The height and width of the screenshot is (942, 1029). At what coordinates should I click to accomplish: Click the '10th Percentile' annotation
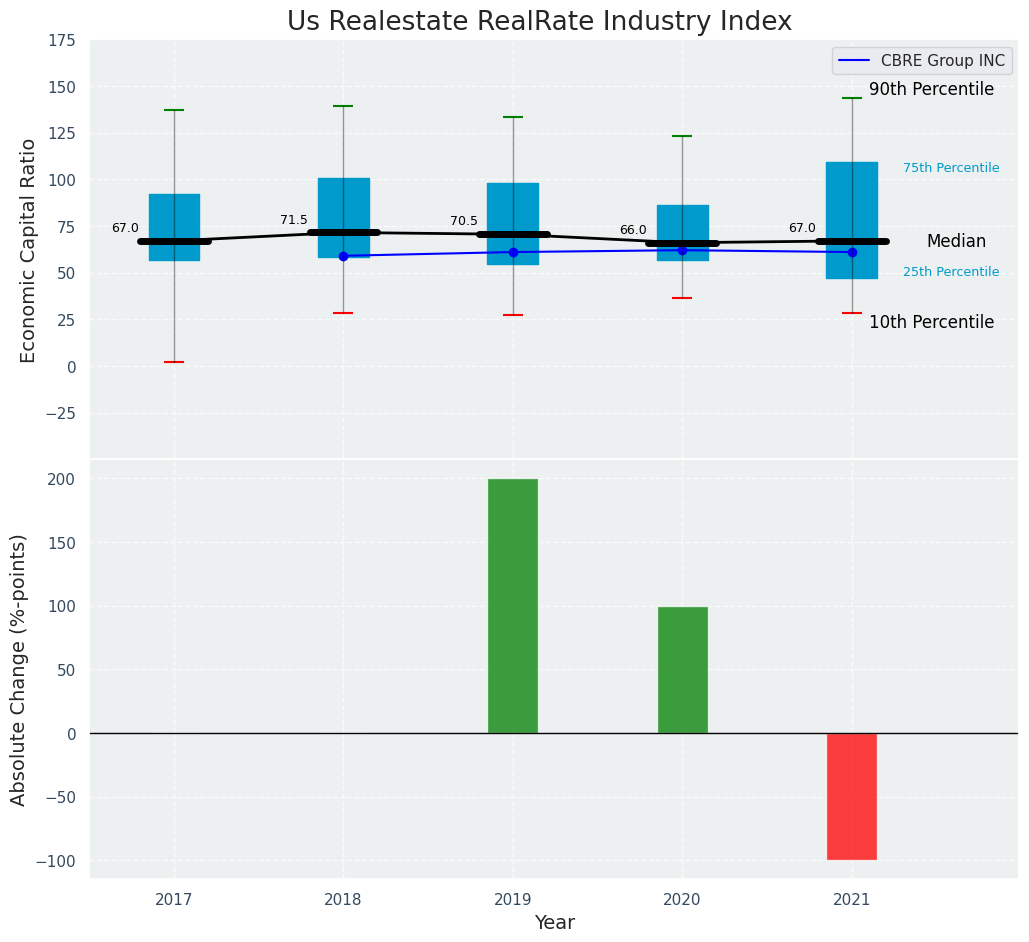[x=931, y=322]
